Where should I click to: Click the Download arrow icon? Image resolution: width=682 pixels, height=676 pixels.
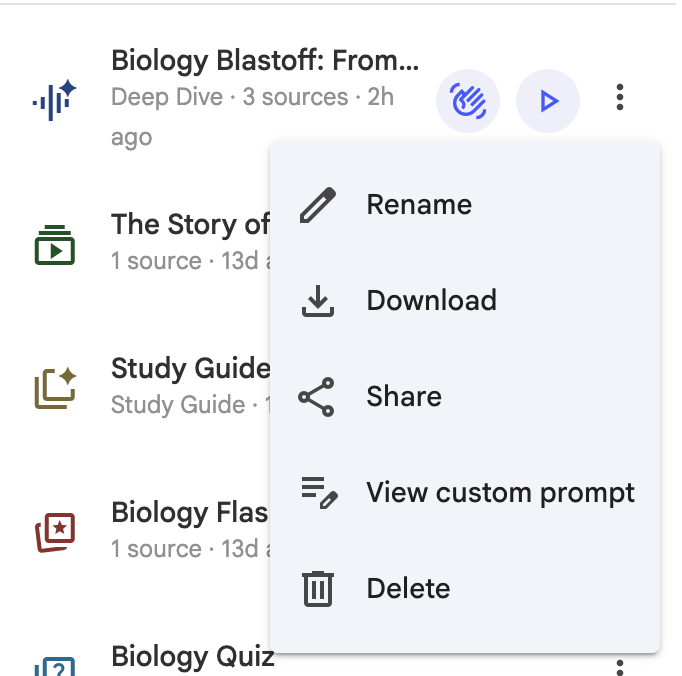tap(318, 301)
